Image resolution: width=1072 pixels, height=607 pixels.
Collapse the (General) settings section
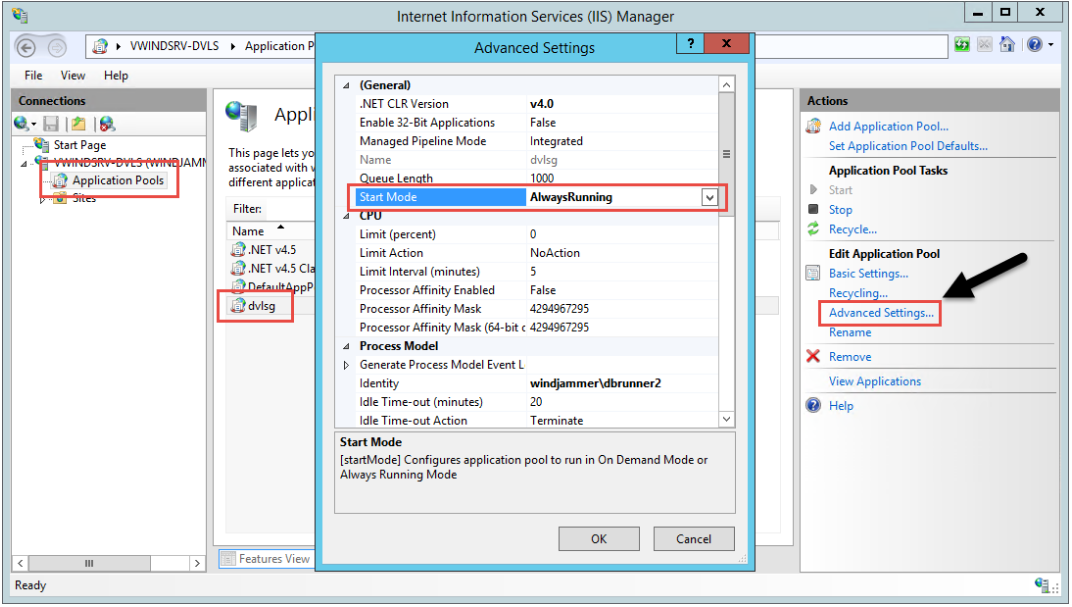tap(347, 86)
